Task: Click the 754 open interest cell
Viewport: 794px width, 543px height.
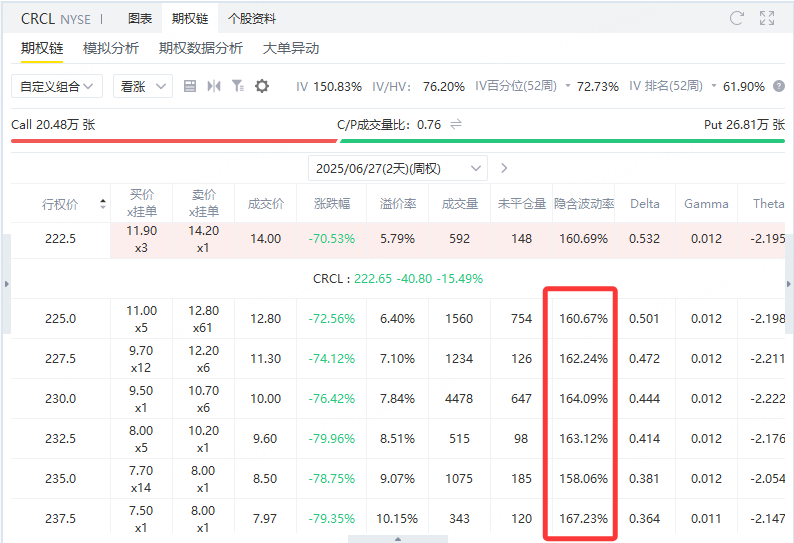Action: 522,319
